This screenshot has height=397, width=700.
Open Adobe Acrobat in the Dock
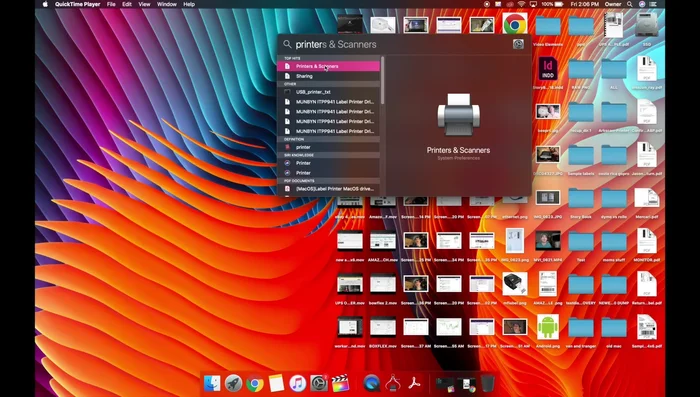point(415,383)
